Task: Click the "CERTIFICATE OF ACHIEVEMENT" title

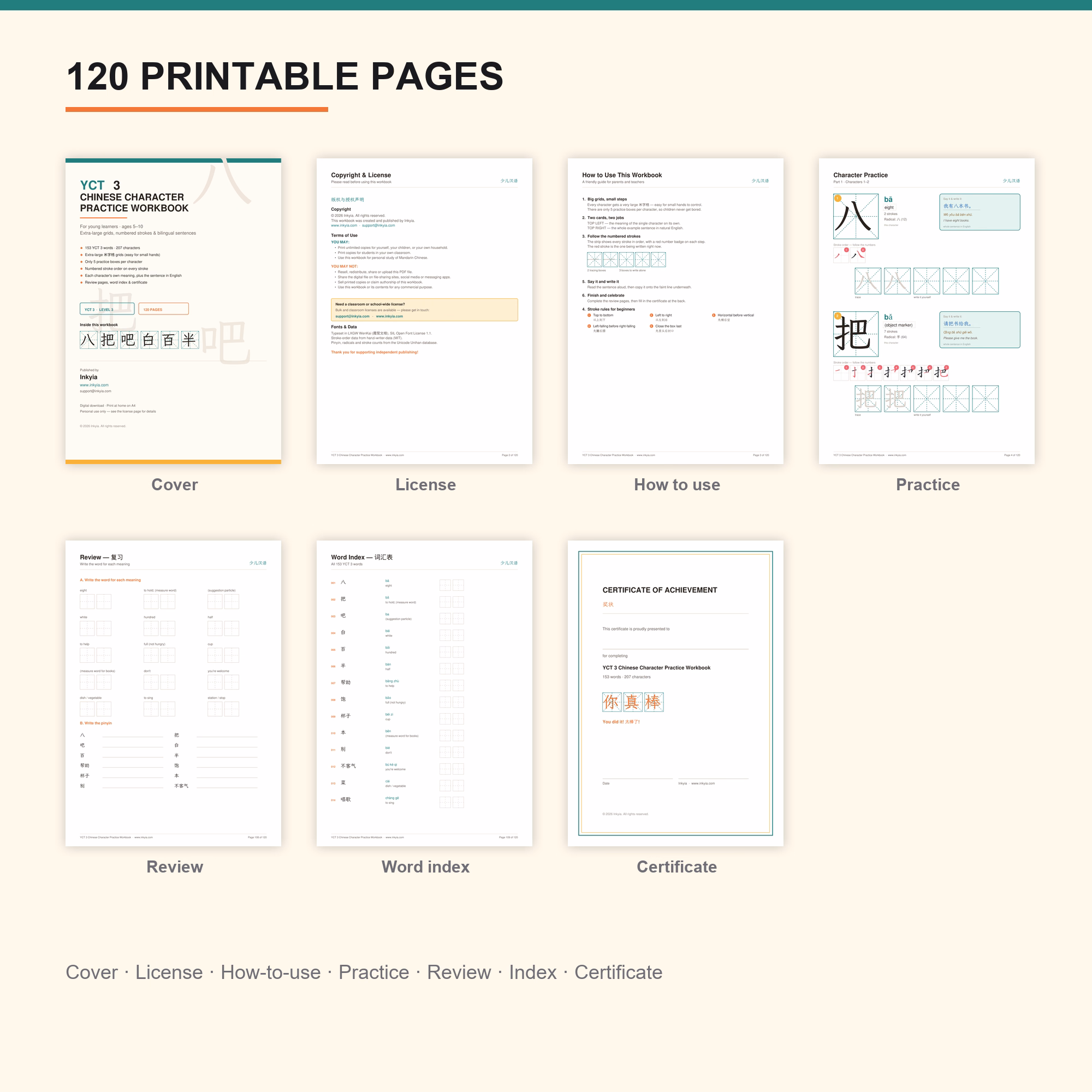Action: coord(660,590)
